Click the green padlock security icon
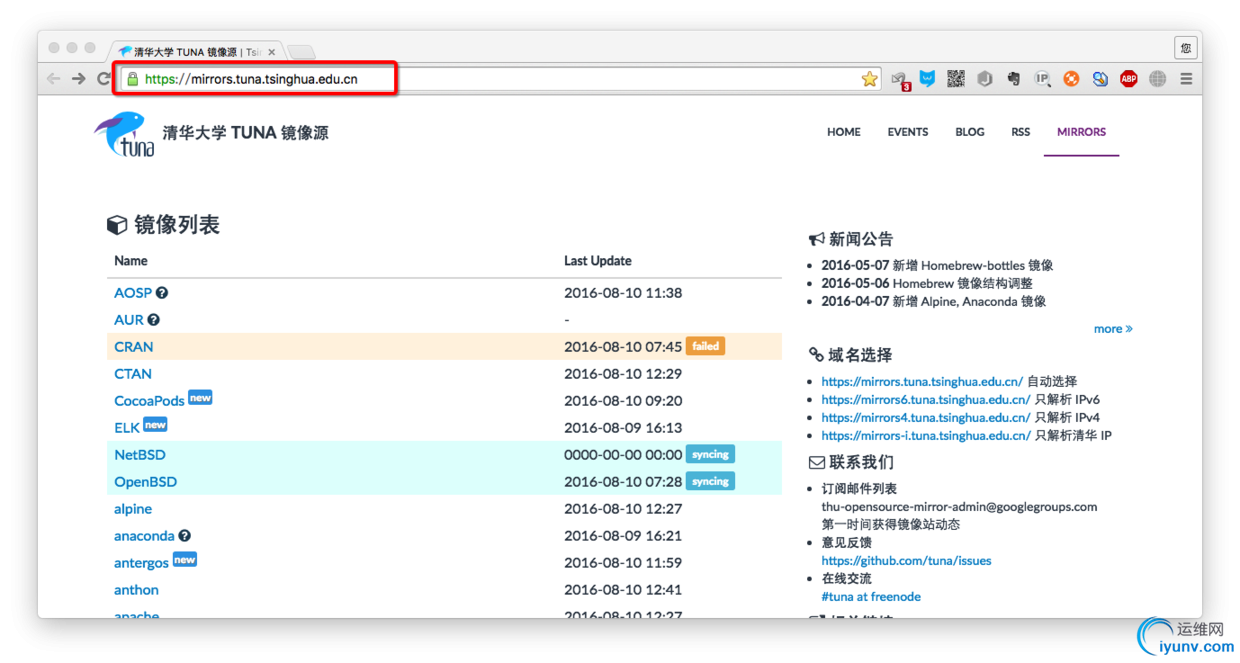This screenshot has width=1240, height=663. click(x=132, y=79)
